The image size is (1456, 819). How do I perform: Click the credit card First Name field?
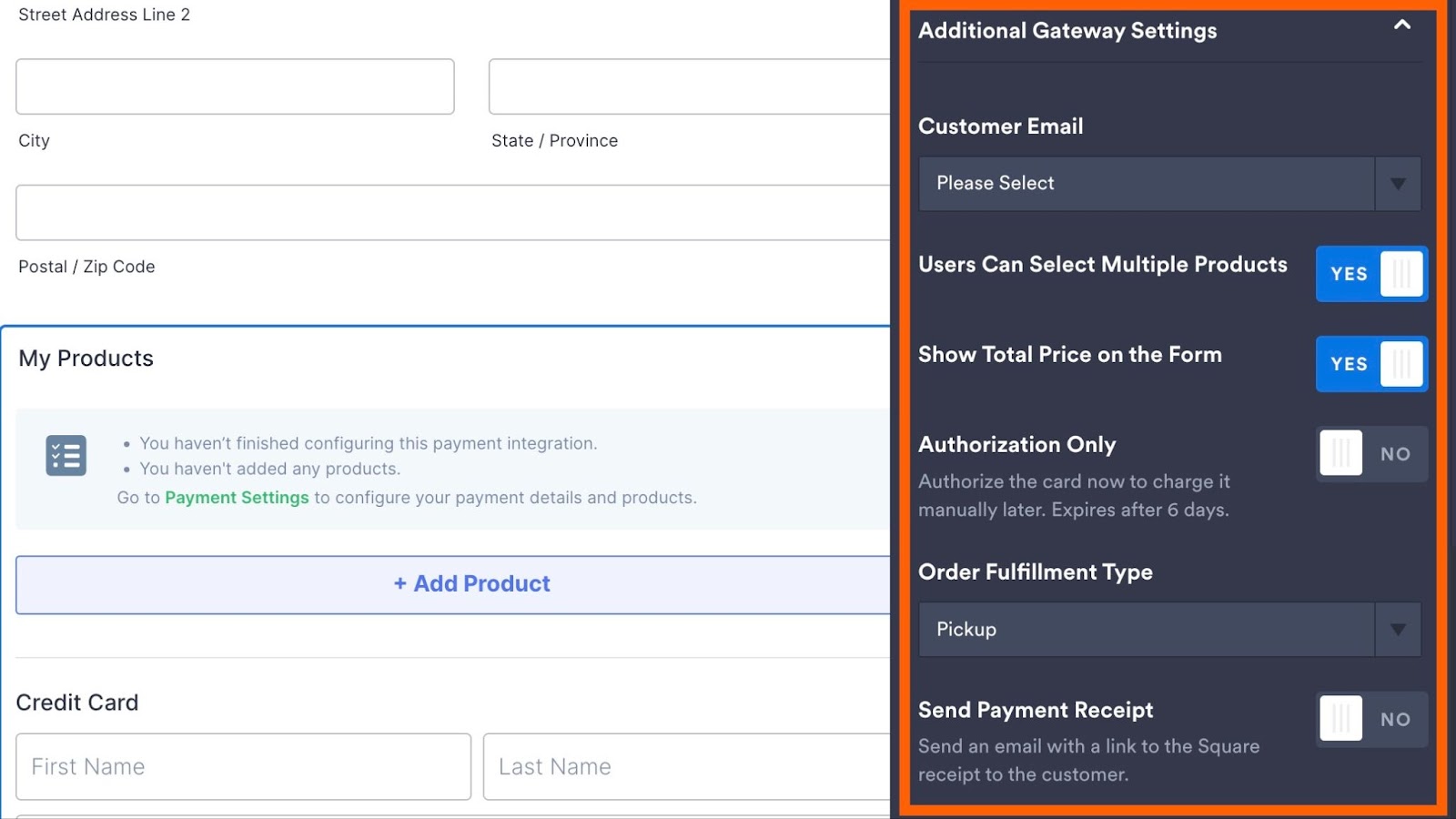pos(243,767)
